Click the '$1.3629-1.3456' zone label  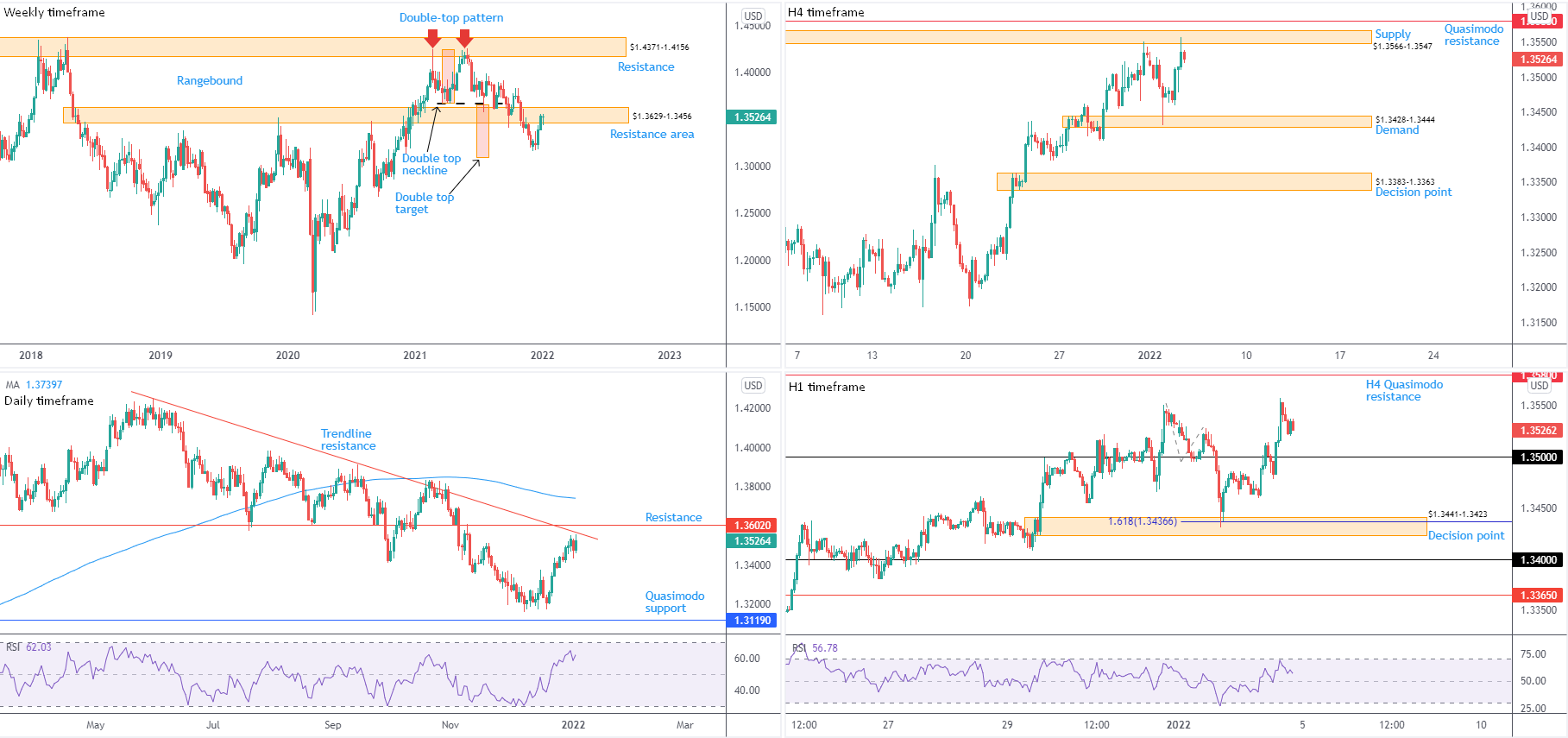tap(662, 116)
